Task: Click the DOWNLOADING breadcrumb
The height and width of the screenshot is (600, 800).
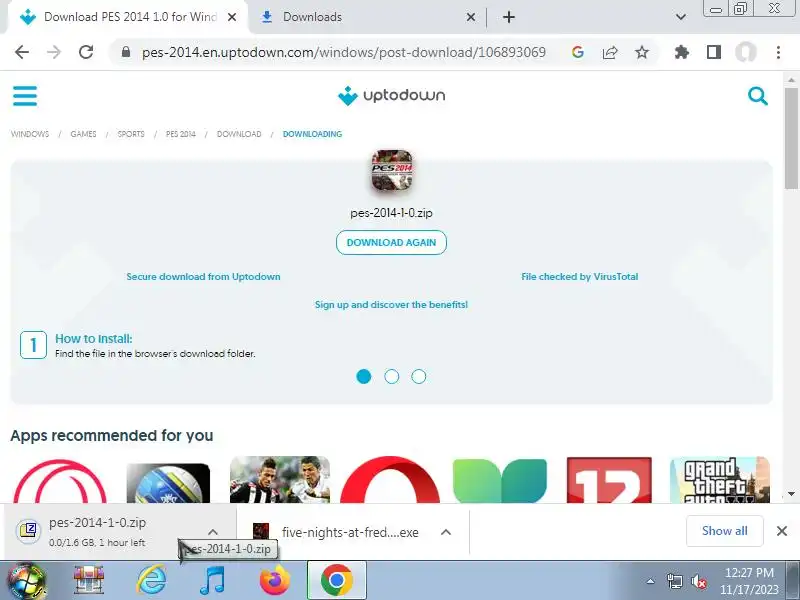Action: [312, 134]
